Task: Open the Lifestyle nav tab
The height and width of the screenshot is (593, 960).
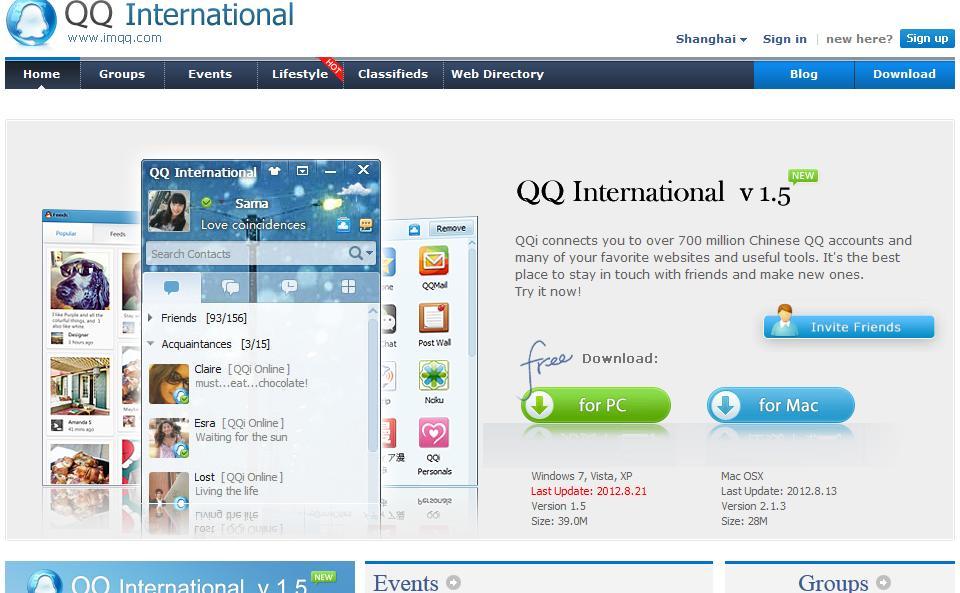Action: click(x=300, y=74)
